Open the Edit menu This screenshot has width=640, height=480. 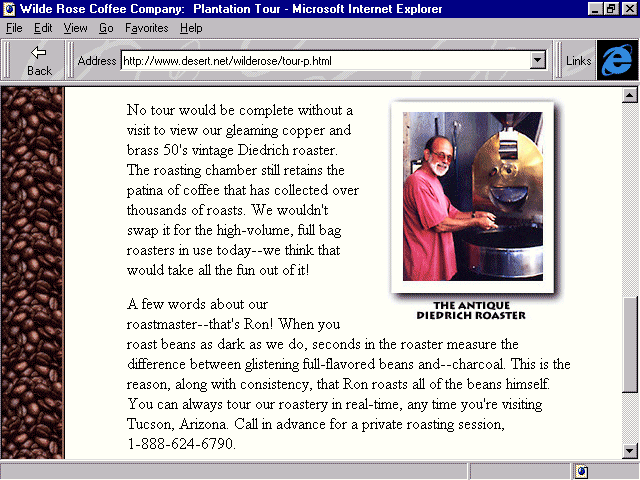click(43, 28)
